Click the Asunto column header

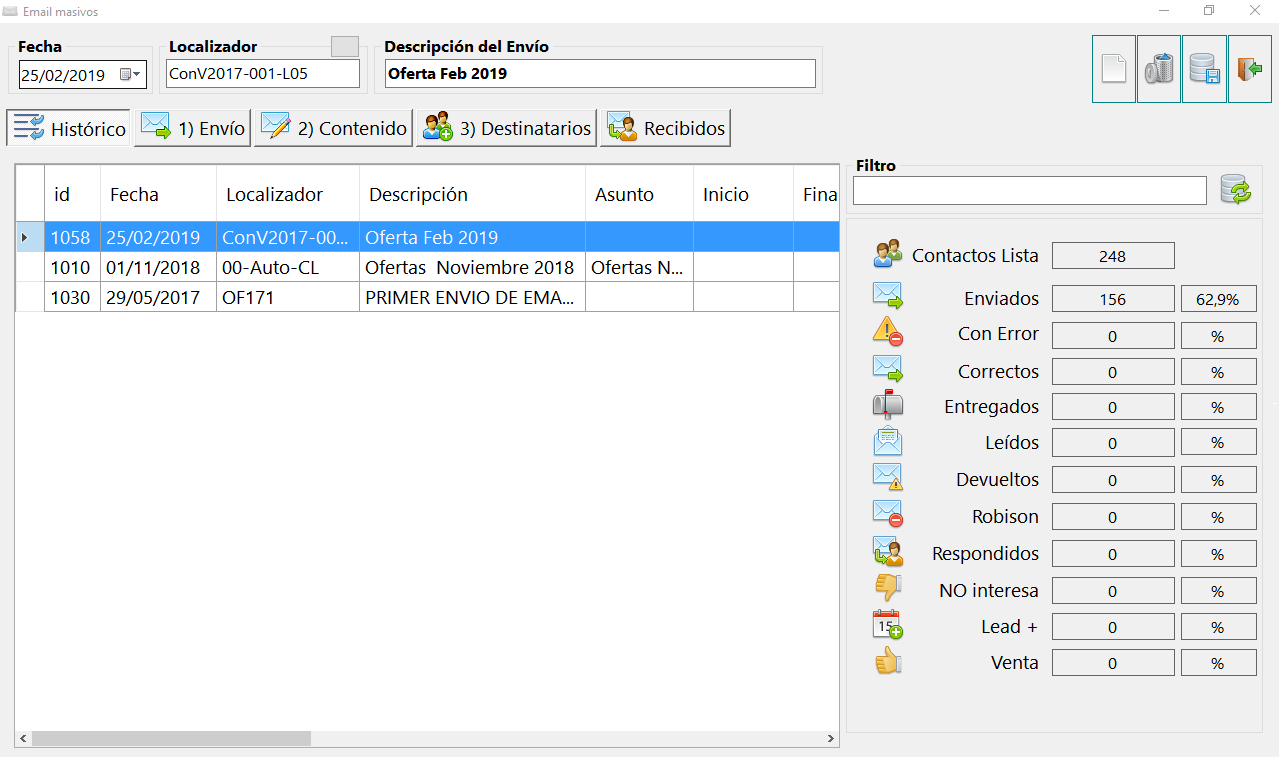[x=639, y=194]
